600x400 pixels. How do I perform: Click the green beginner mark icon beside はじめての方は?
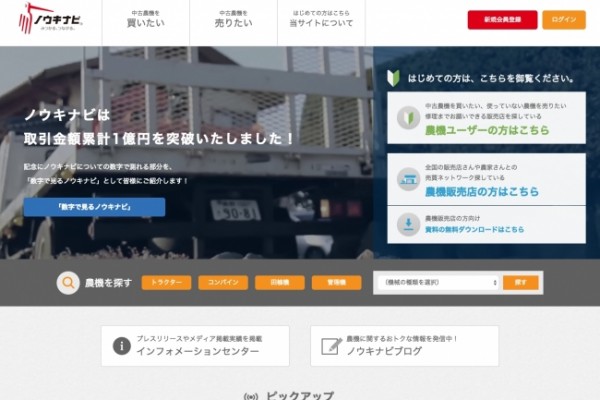coord(393,78)
